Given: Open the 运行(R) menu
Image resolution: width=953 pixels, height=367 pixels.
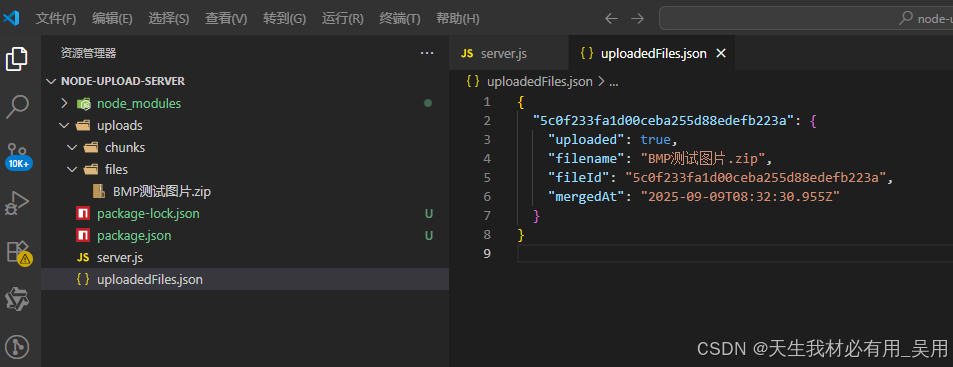Looking at the screenshot, I should [343, 19].
